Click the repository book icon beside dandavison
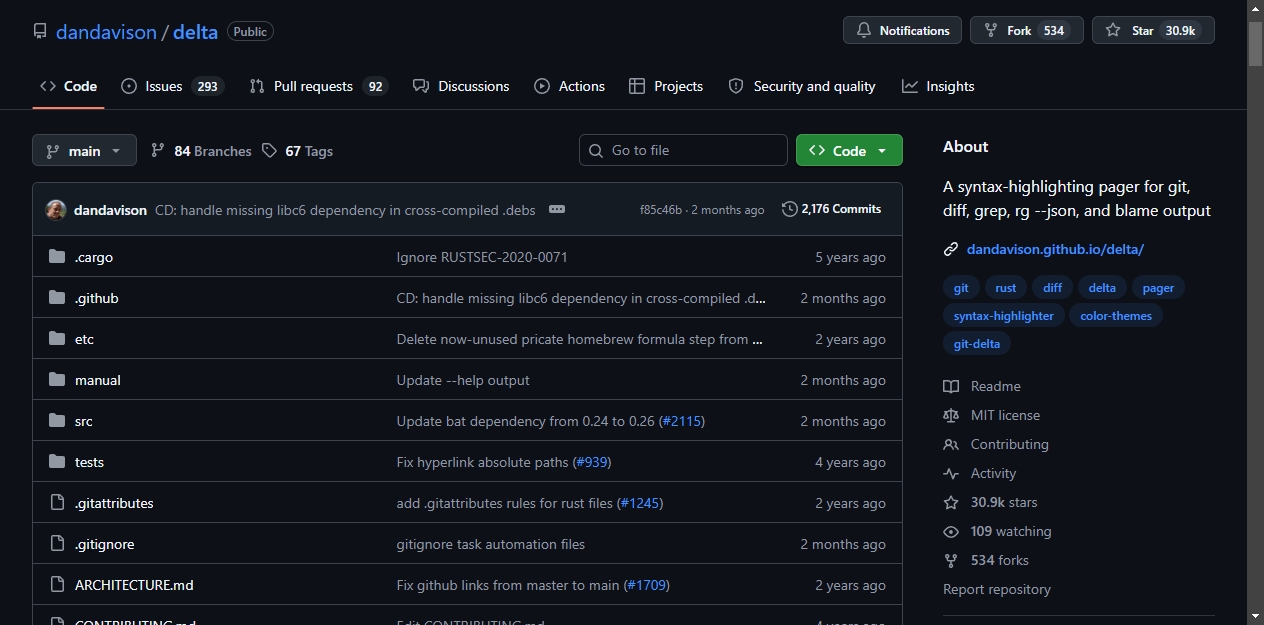The width and height of the screenshot is (1264, 625). click(40, 31)
